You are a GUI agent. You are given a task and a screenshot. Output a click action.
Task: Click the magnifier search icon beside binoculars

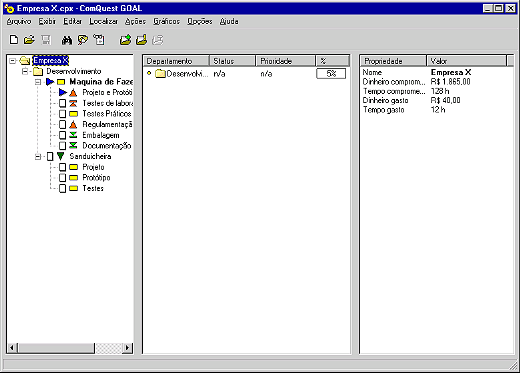pos(82,40)
